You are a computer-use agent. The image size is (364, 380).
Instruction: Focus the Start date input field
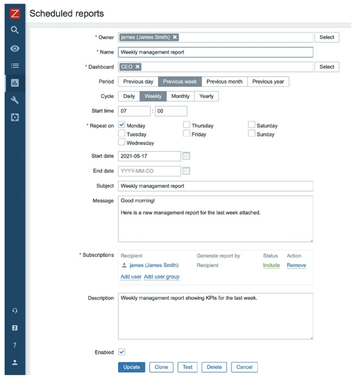pyautogui.click(x=149, y=156)
